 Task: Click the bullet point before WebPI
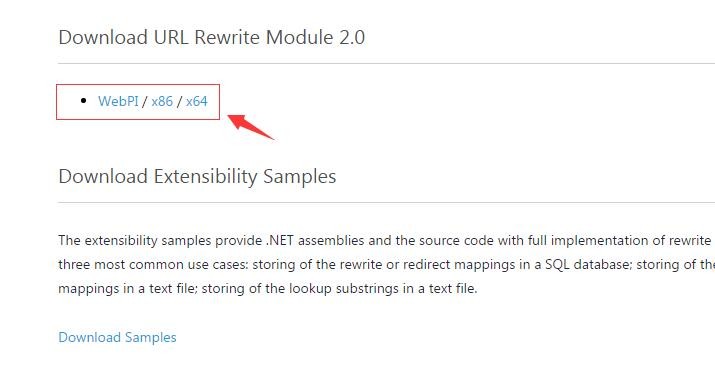click(x=83, y=101)
